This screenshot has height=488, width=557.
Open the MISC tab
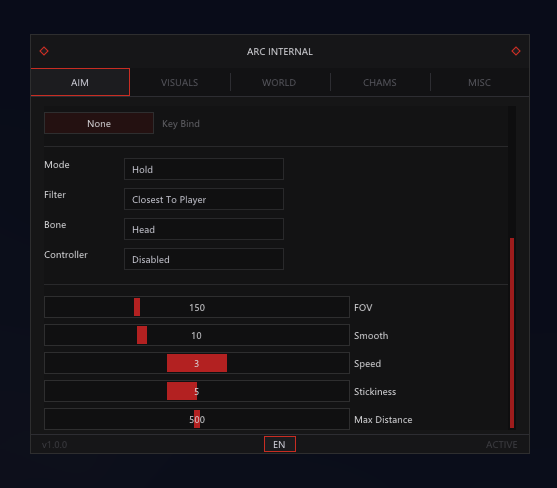pos(479,82)
